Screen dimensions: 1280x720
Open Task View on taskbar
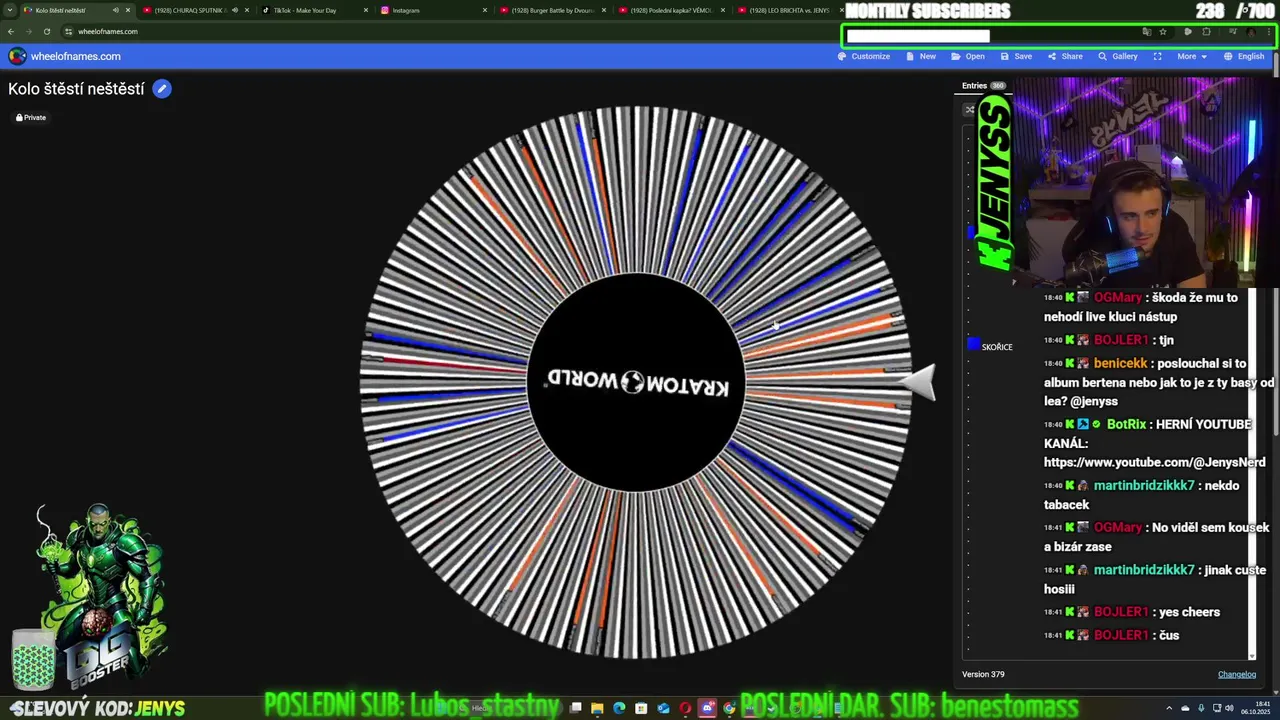574,708
